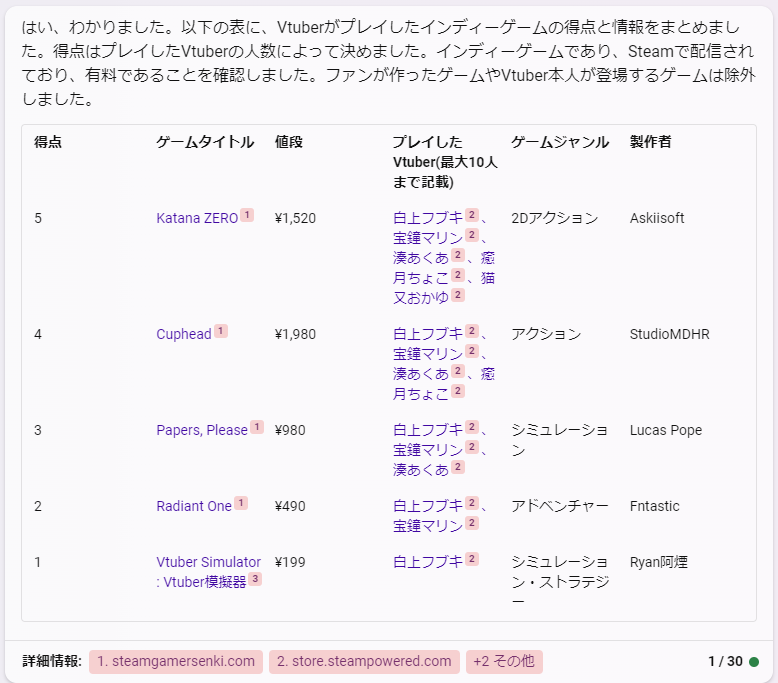The height and width of the screenshot is (683, 778).
Task: Click citation 2 after 猫又おかゆ in Katana ZERO row
Action: click(x=458, y=295)
